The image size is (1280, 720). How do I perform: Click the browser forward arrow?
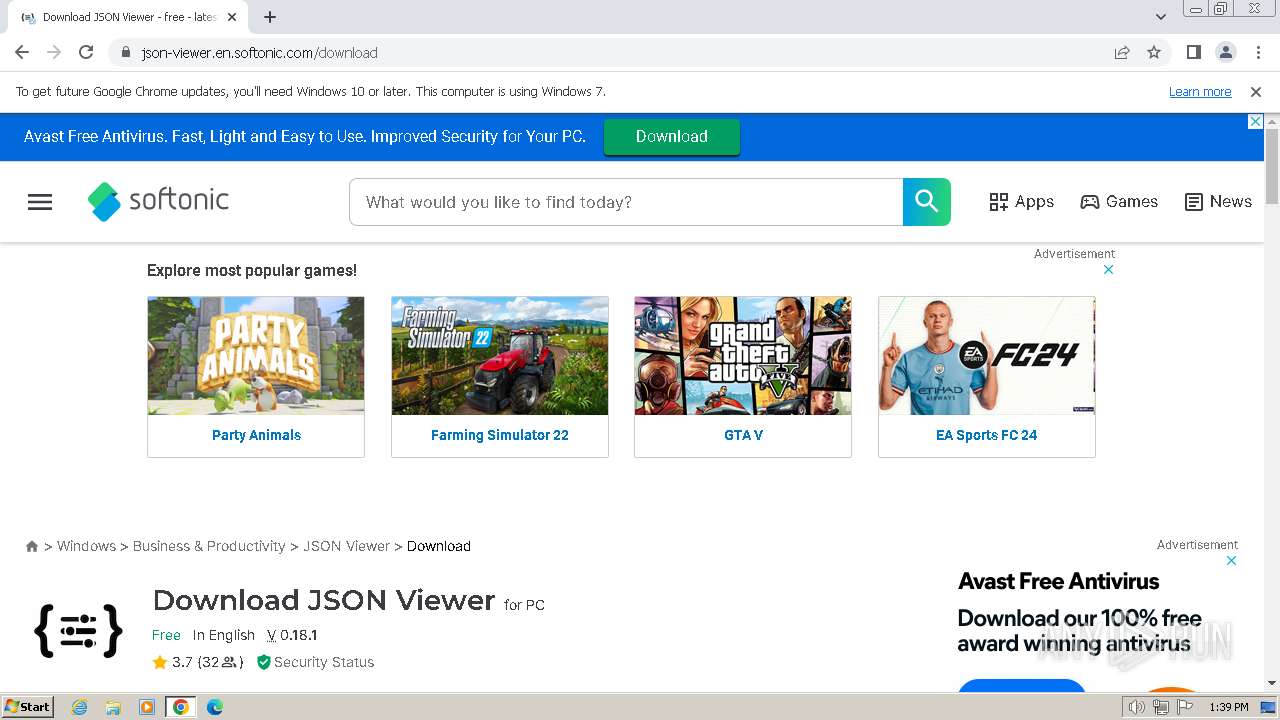(54, 52)
